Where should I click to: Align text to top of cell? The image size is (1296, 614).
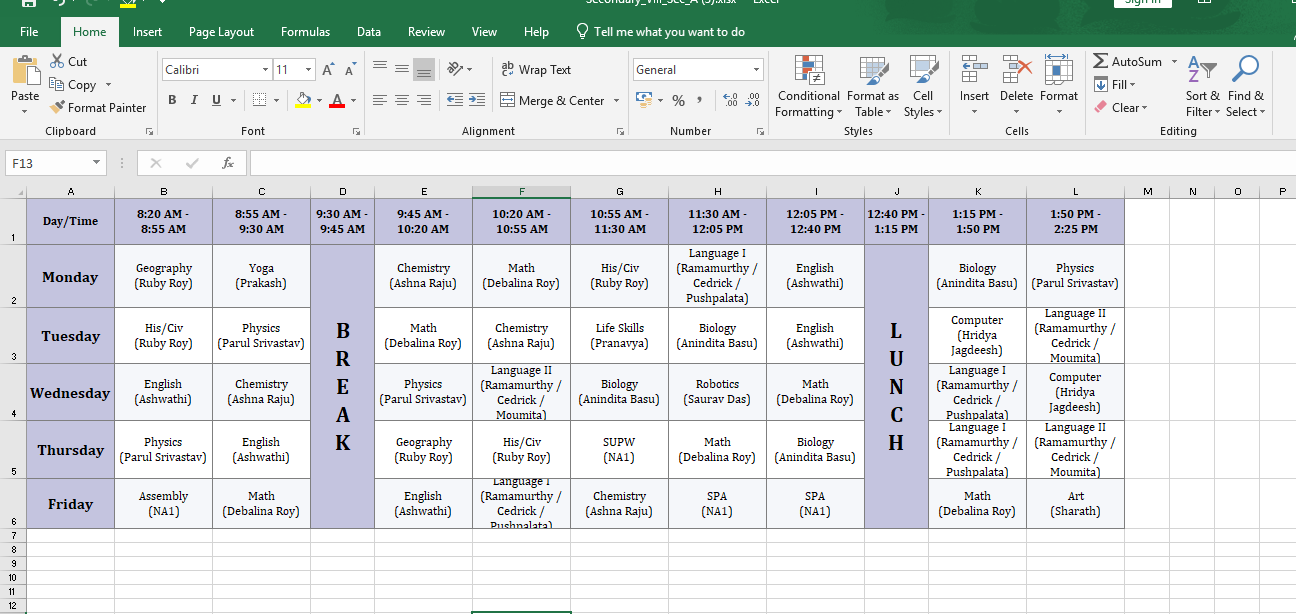point(380,69)
